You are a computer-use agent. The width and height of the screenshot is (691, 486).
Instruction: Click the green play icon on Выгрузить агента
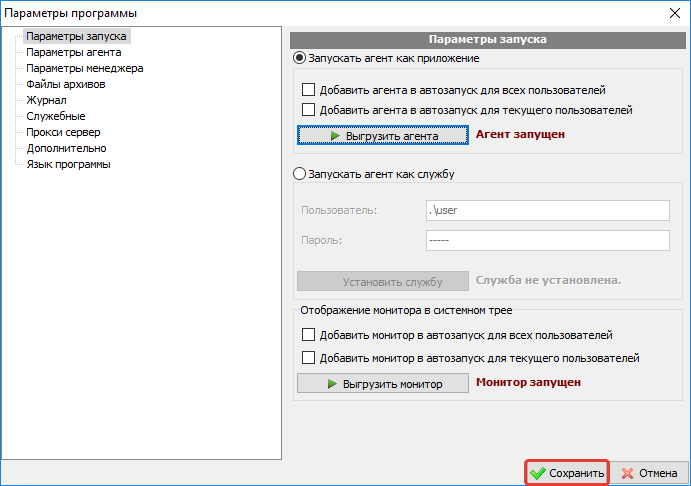pyautogui.click(x=335, y=136)
